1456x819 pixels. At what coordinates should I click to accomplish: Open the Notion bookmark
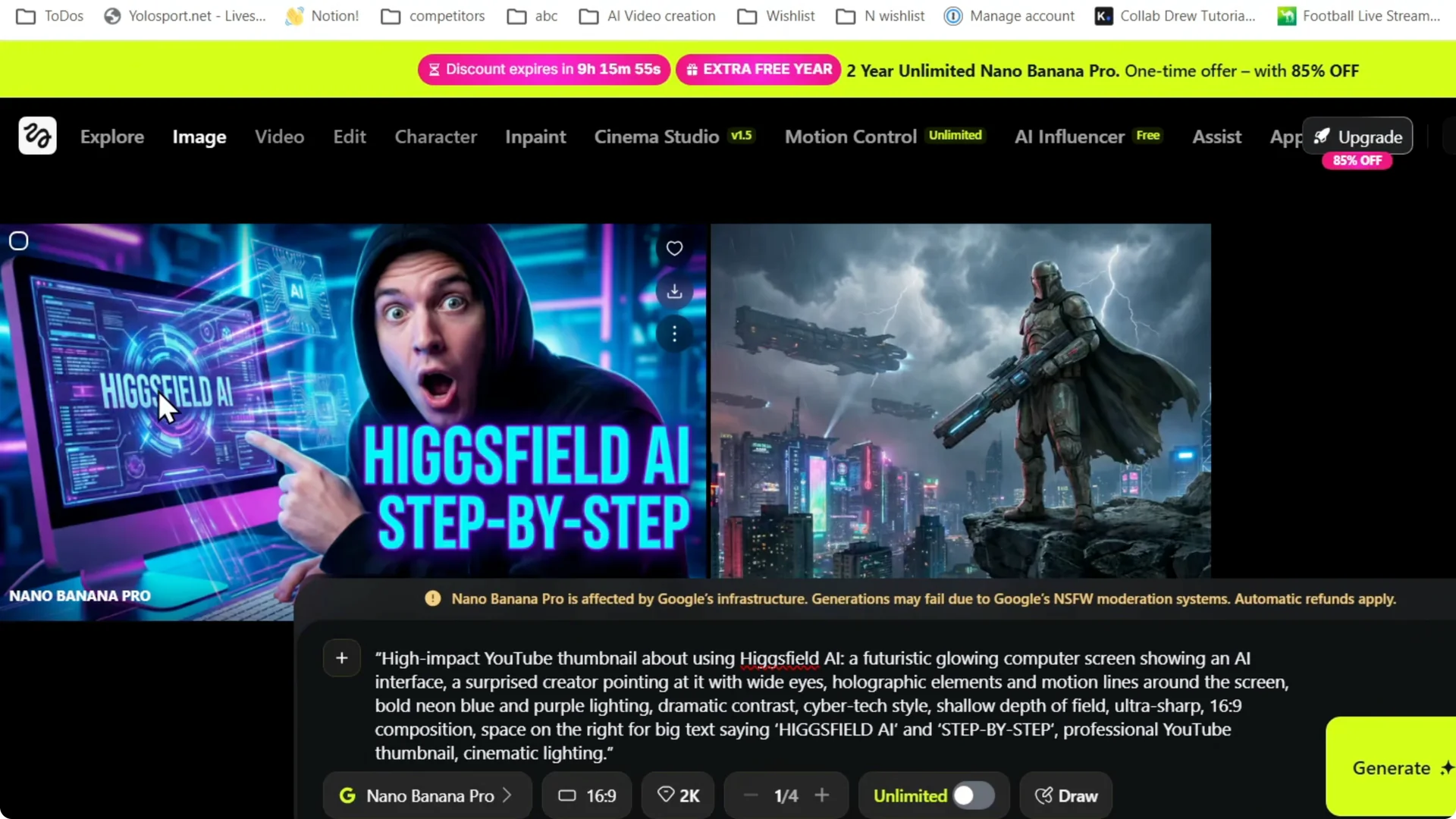click(x=322, y=16)
